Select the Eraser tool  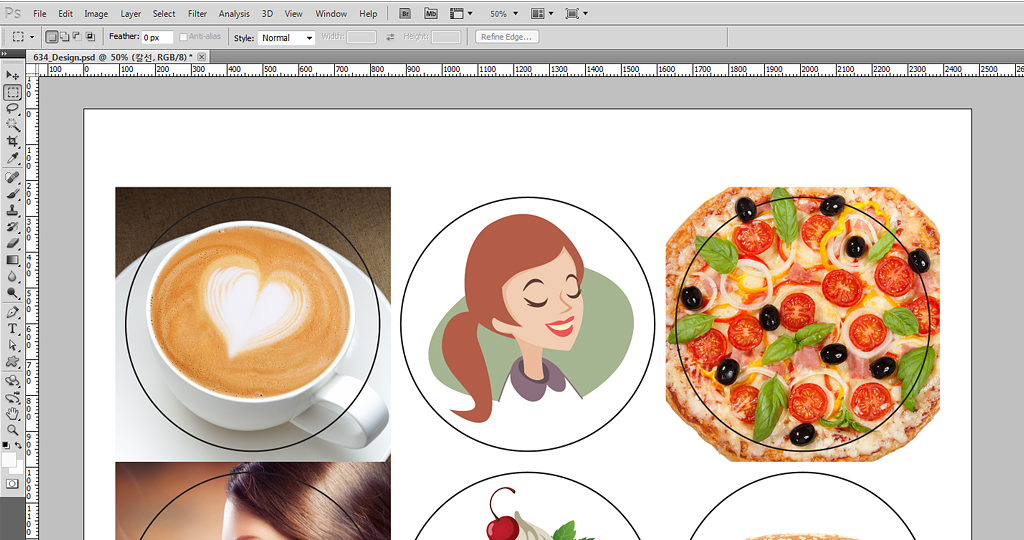(x=12, y=243)
